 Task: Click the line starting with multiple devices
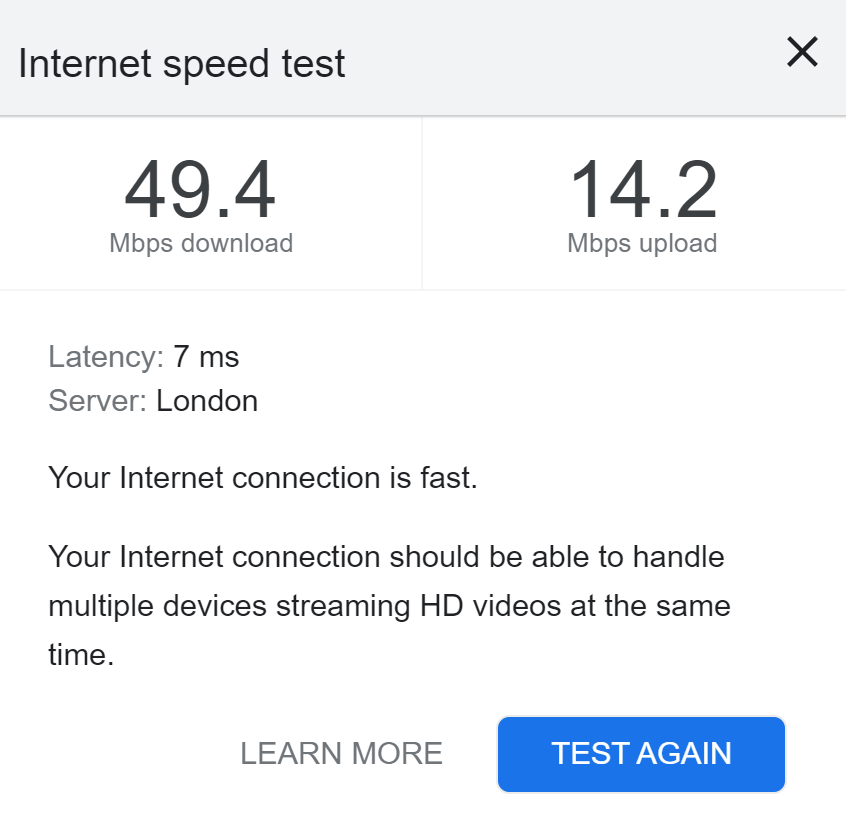(389, 605)
